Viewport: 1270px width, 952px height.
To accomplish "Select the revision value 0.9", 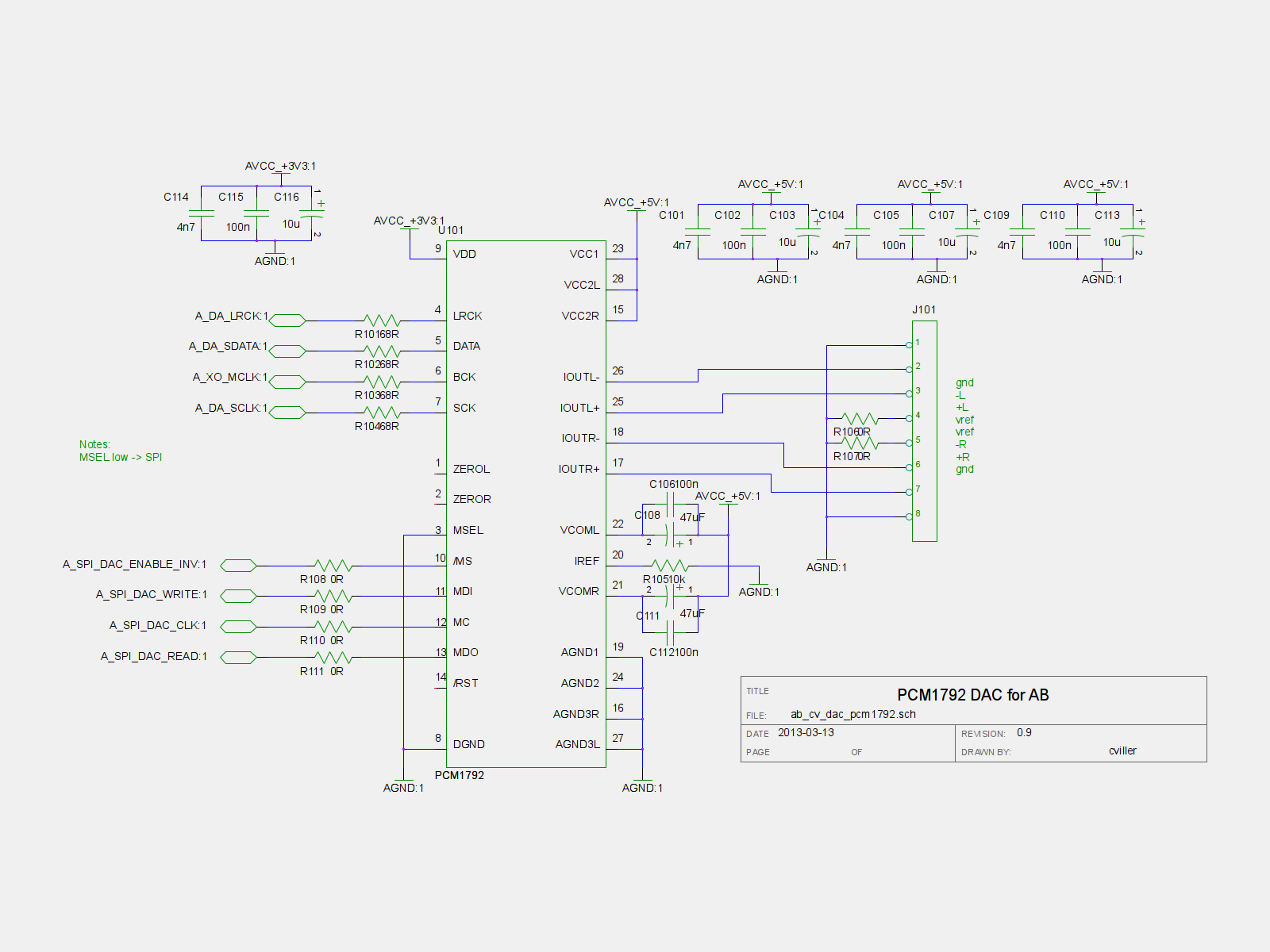I will pos(1024,732).
